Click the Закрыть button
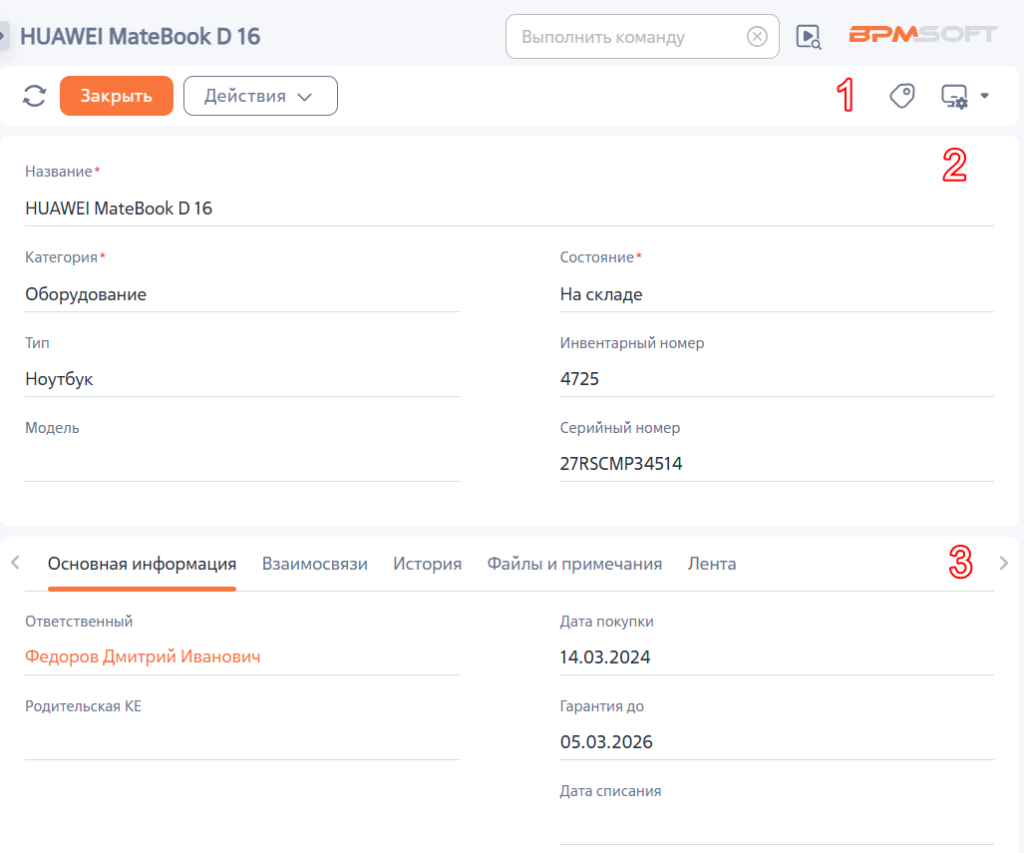Screen dimensions: 1024x853 click(x=116, y=96)
